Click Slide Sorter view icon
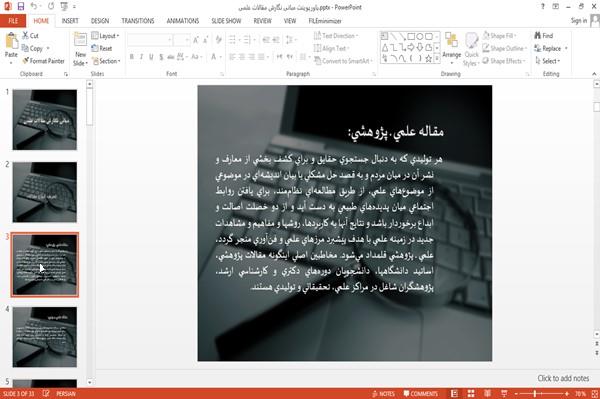The width and height of the screenshot is (600, 399). tap(471, 394)
